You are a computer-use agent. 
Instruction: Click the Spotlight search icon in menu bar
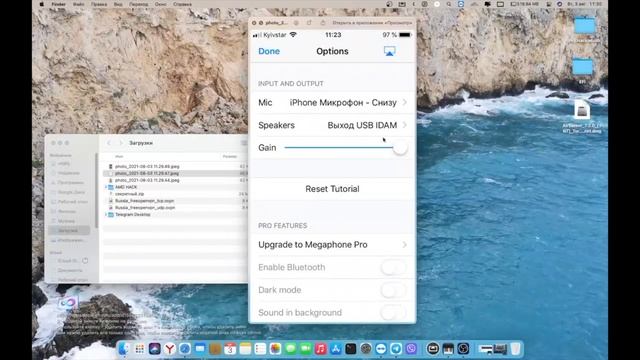point(449,4)
